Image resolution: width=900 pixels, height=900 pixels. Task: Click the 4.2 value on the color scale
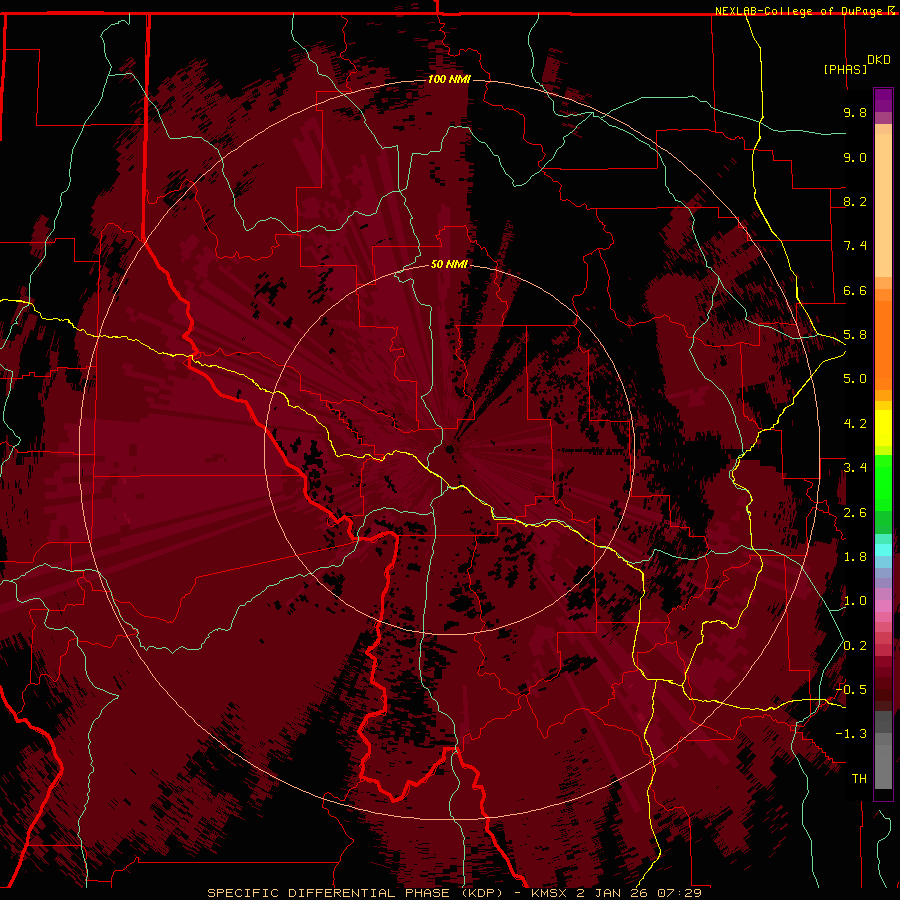[x=855, y=424]
